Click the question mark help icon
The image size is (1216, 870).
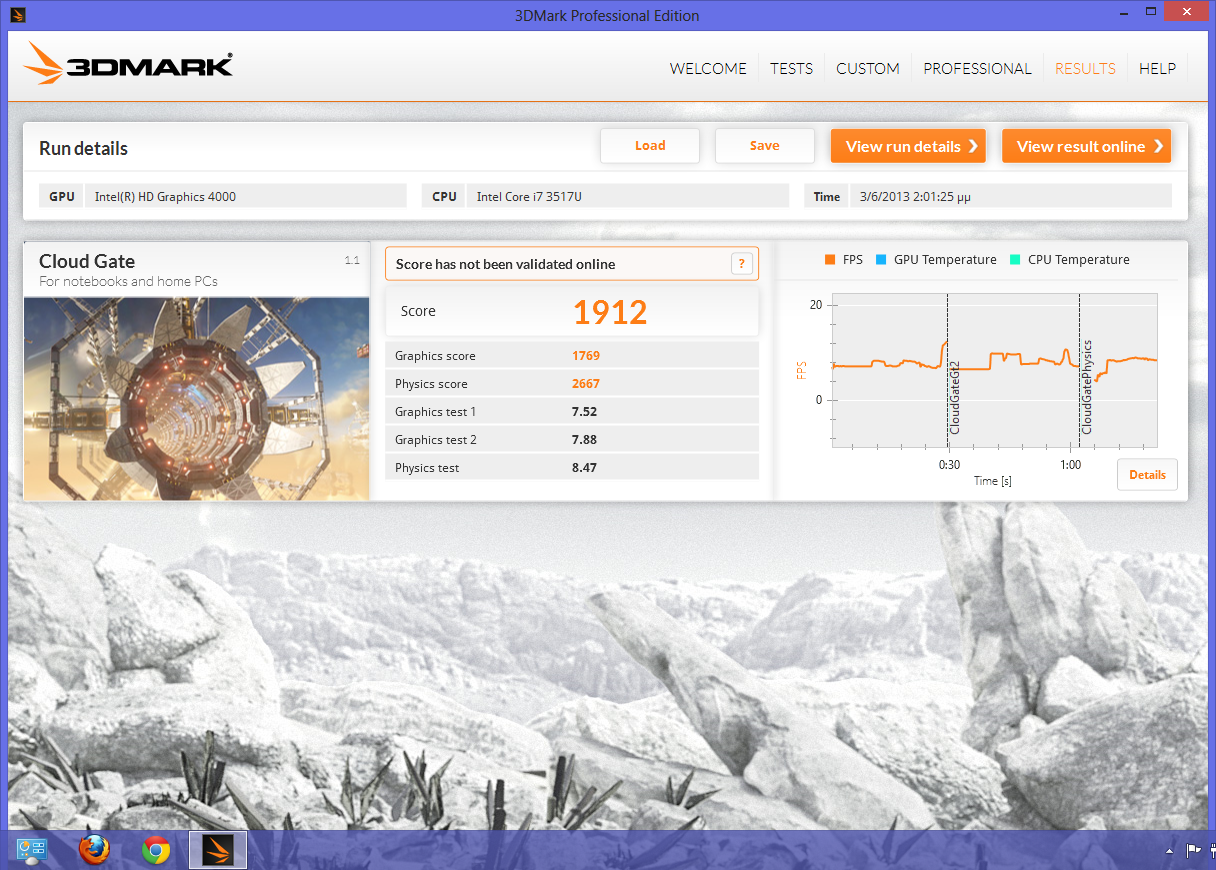tap(741, 264)
